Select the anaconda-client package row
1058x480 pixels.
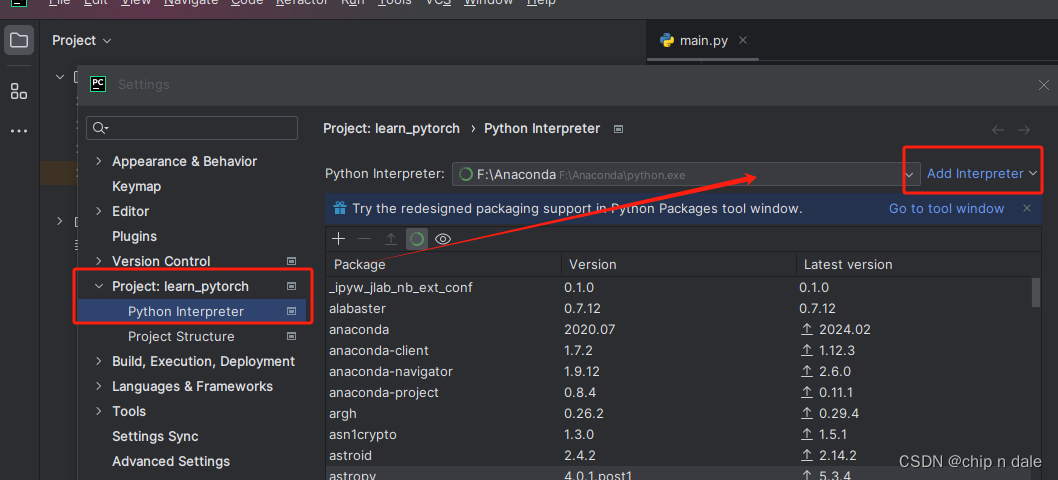pos(678,350)
